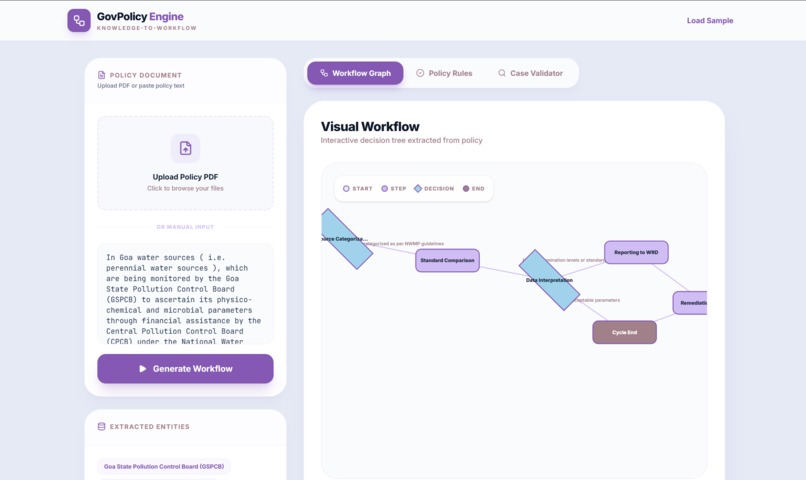
Task: Click 'Interactive decision tree extracted from policy' subtitle
Action: 401,140
